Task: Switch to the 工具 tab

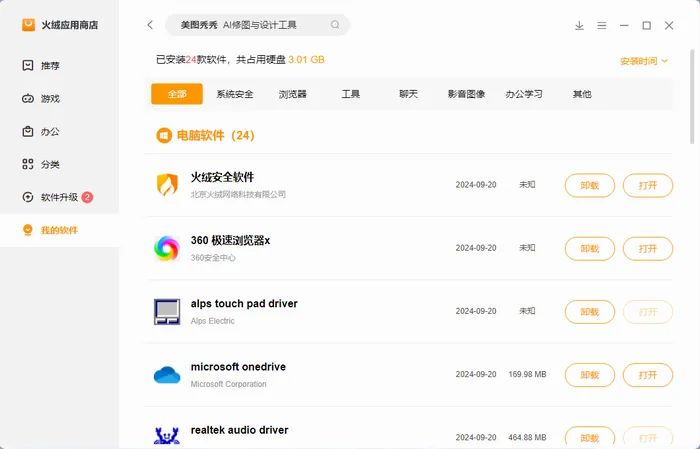Action: pos(350,94)
